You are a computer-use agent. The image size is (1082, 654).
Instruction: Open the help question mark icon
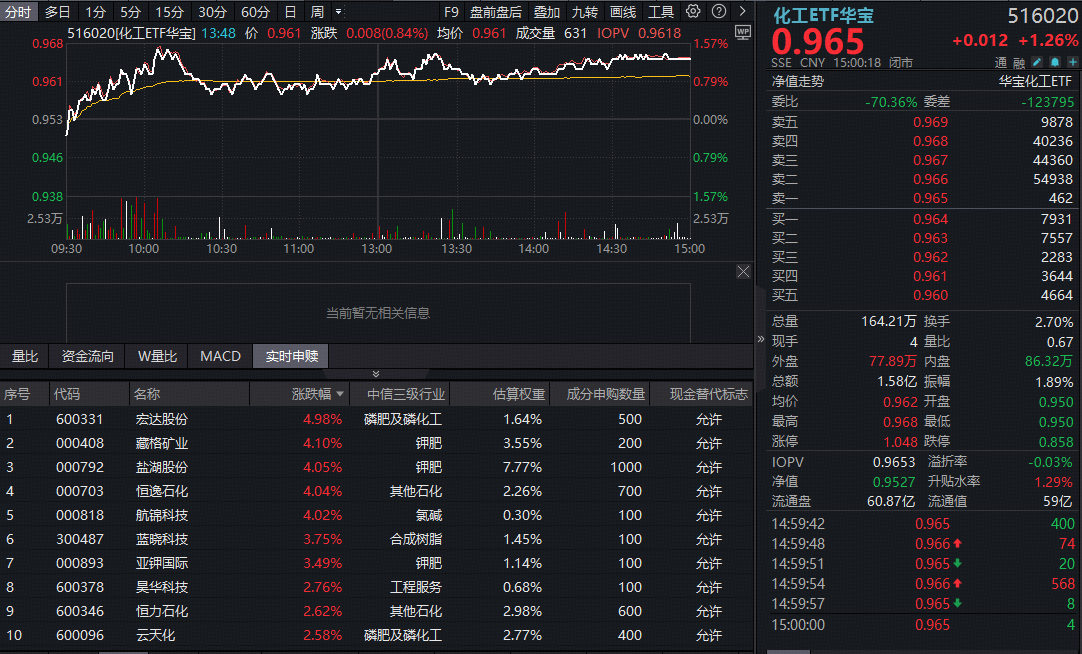(719, 11)
